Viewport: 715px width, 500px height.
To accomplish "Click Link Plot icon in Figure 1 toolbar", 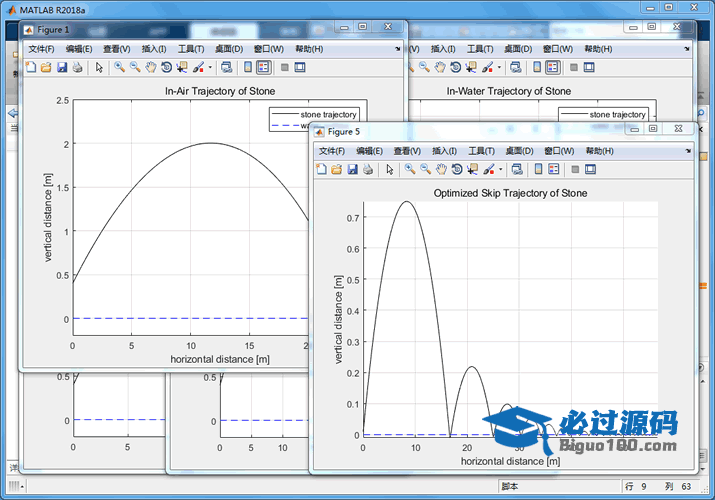I will (x=227, y=67).
